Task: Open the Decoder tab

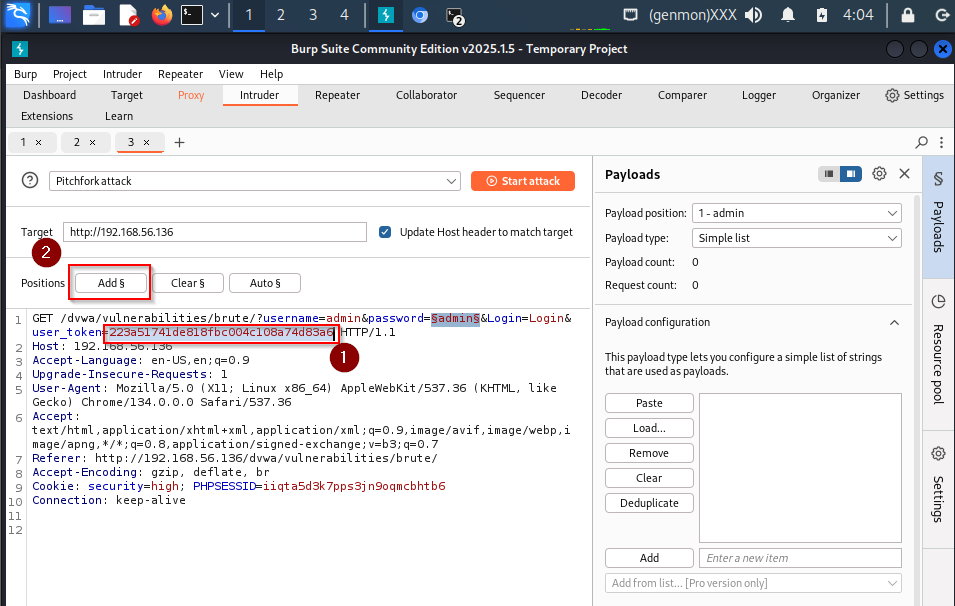Action: 601,95
